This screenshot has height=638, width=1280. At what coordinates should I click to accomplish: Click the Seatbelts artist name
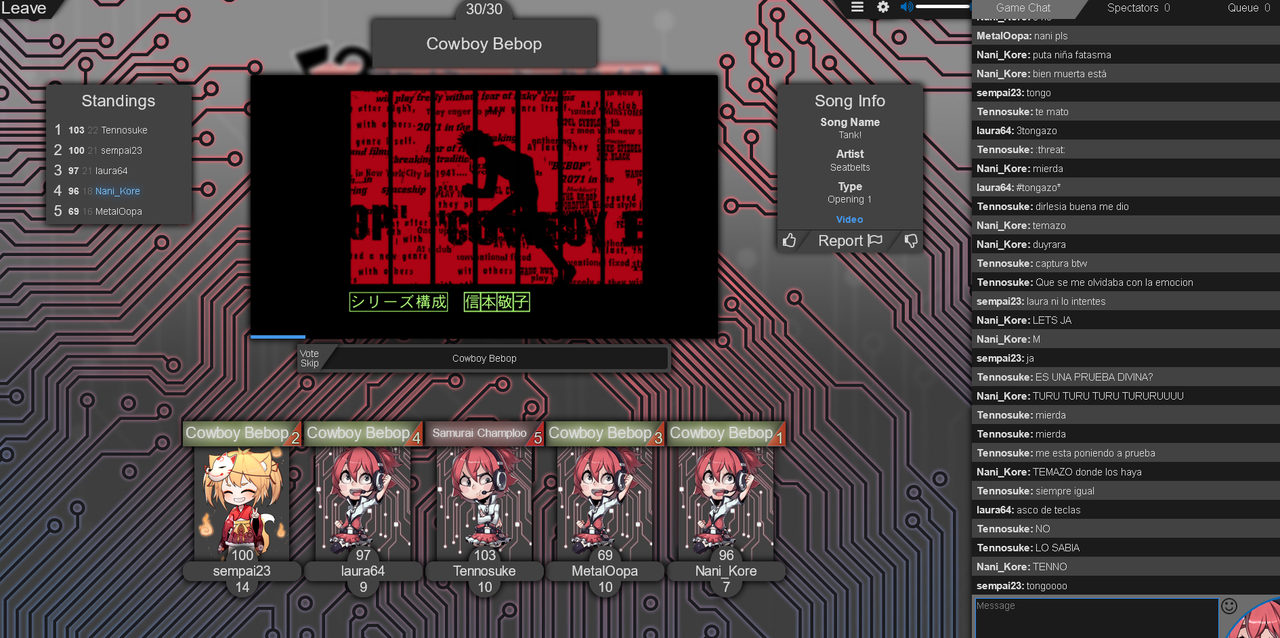coord(850,167)
